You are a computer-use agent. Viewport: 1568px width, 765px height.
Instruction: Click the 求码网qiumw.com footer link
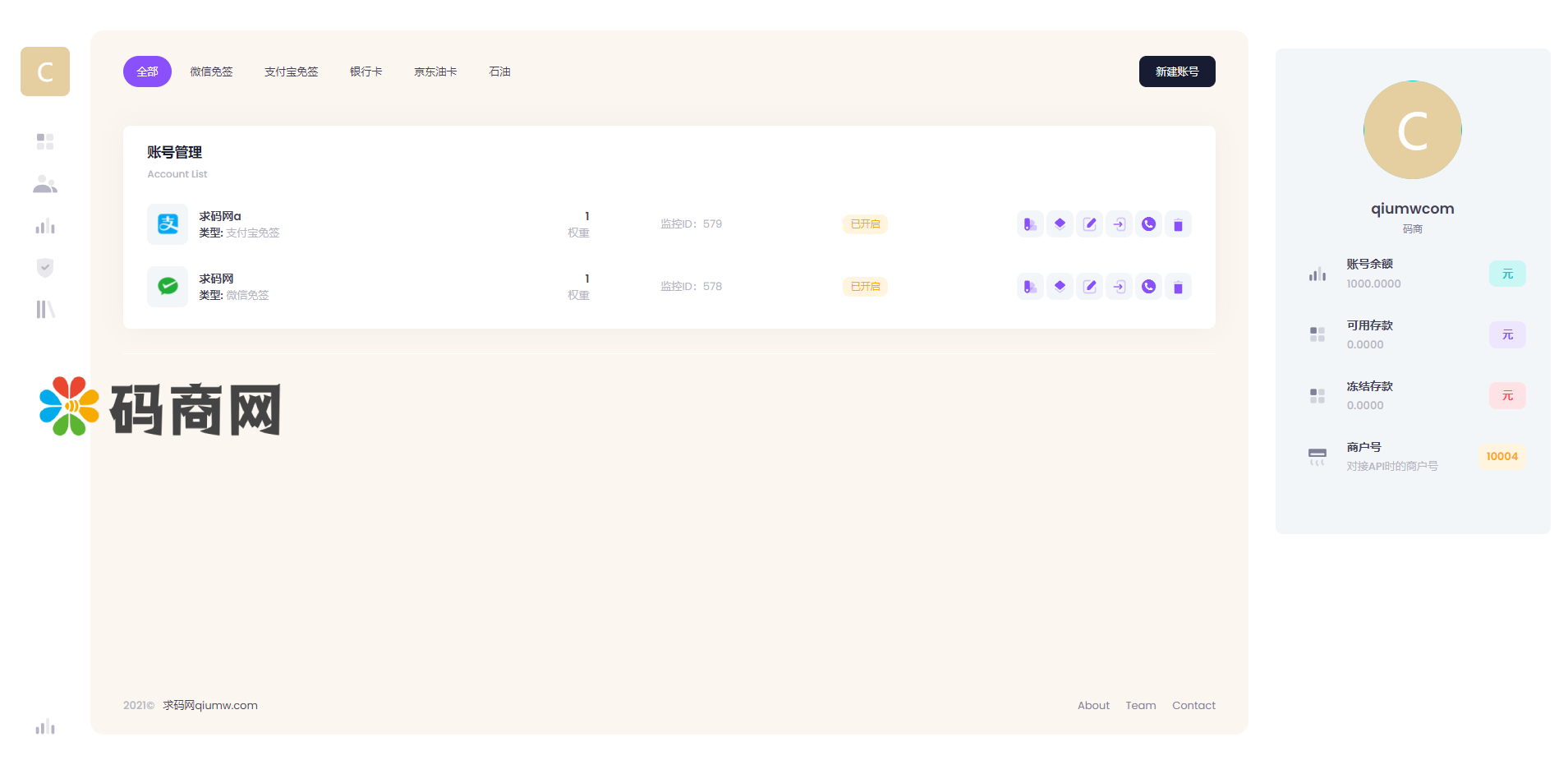tap(210, 705)
